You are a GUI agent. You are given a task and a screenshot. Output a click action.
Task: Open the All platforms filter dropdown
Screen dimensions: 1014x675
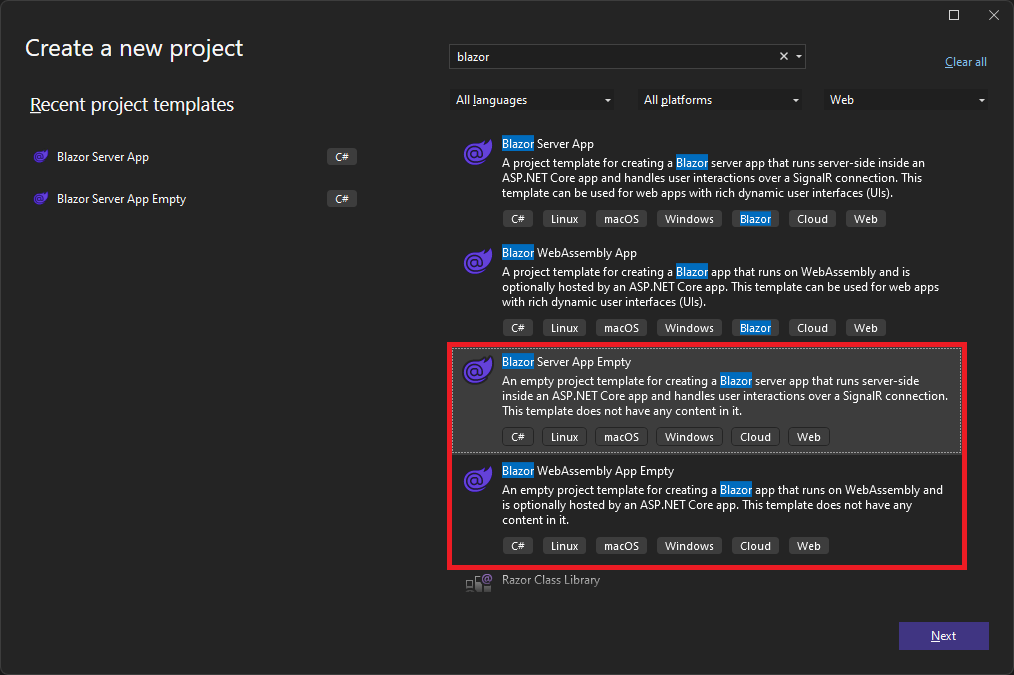[x=720, y=100]
